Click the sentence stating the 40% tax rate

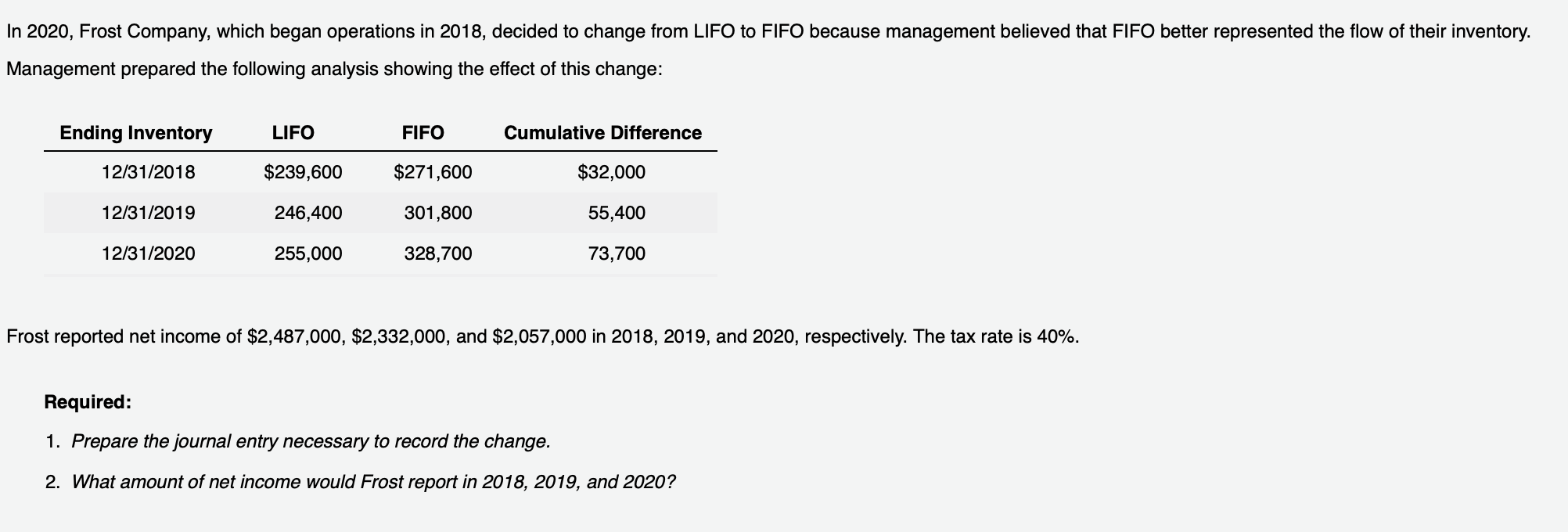[x=996, y=337]
